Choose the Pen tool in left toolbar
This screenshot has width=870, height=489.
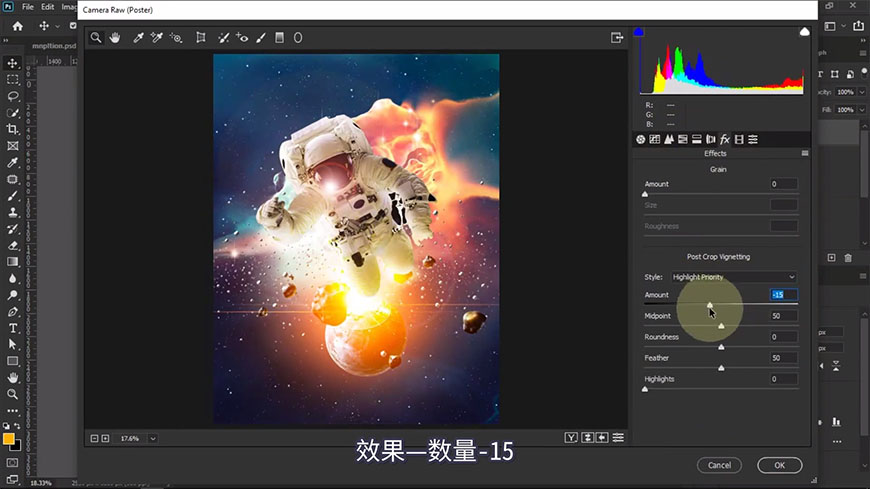tap(13, 312)
